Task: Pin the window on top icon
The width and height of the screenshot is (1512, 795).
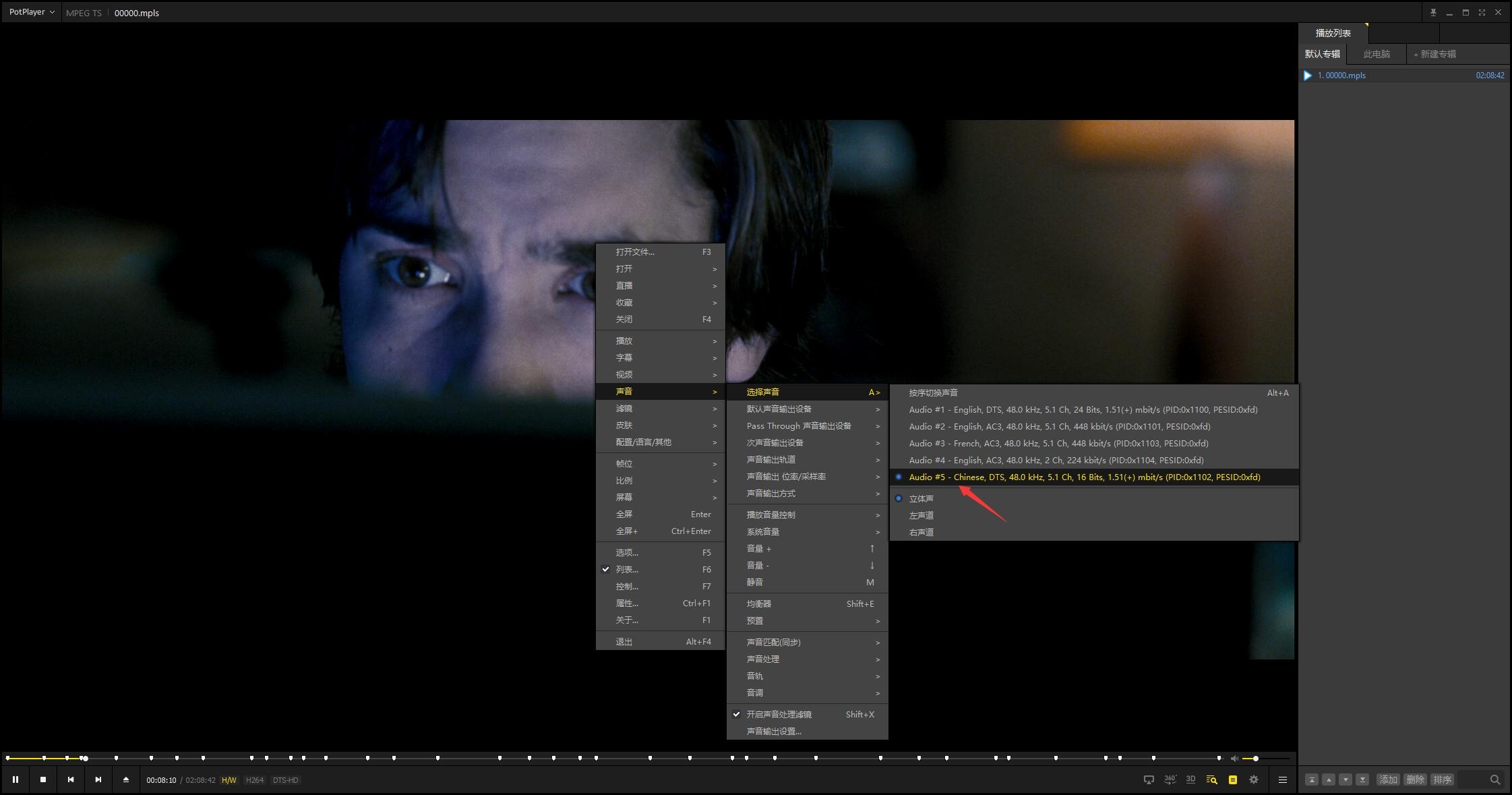Action: coord(1433,12)
